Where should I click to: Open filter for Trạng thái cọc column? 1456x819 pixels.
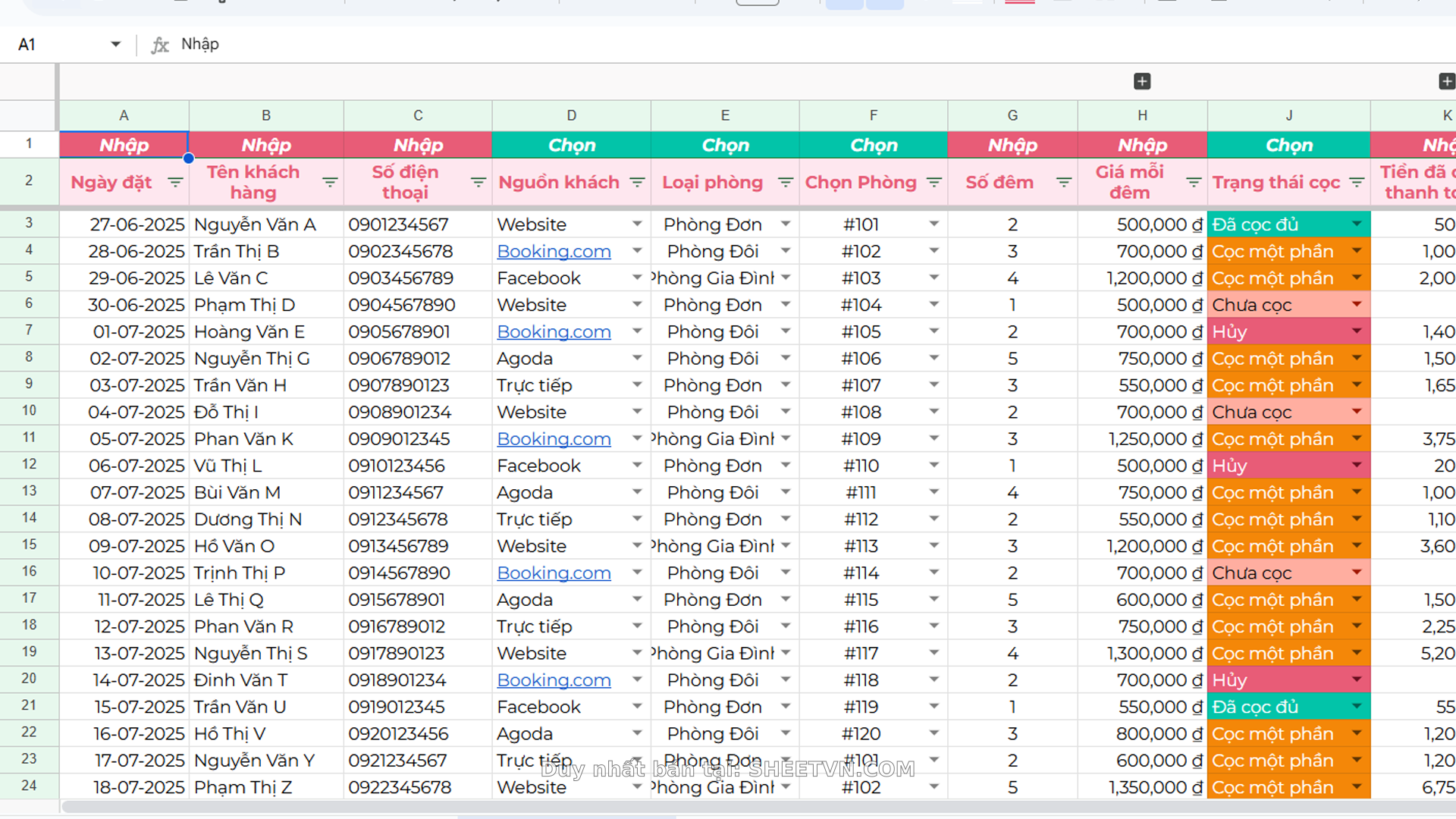coord(1357,183)
